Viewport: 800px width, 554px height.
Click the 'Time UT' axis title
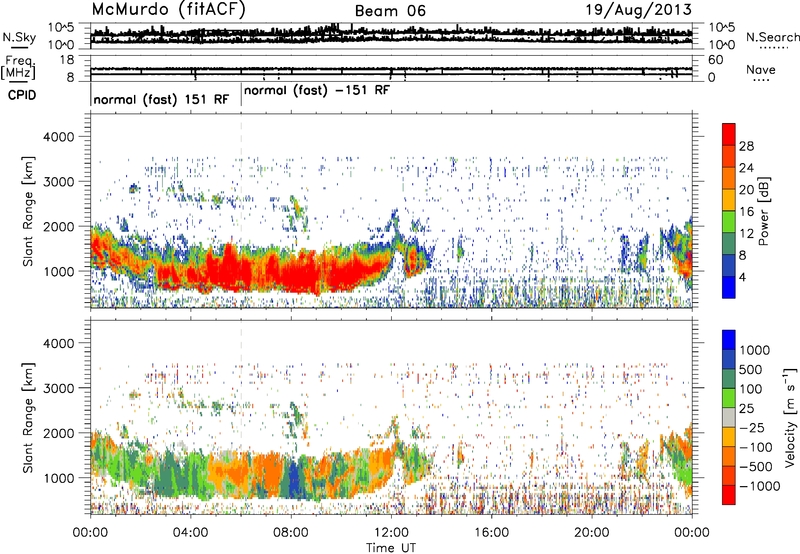click(x=391, y=548)
